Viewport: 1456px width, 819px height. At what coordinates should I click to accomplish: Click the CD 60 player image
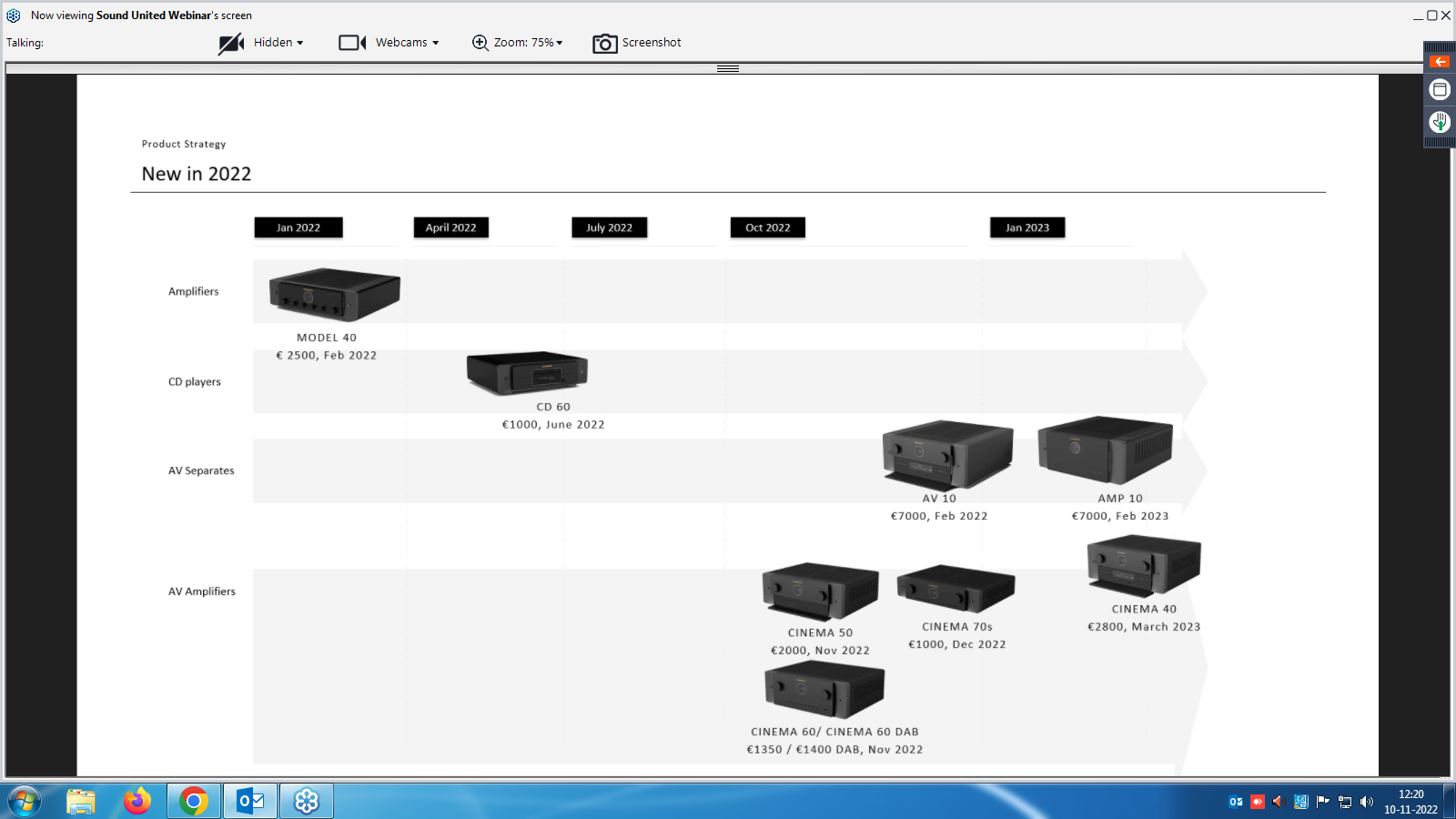[x=527, y=373]
